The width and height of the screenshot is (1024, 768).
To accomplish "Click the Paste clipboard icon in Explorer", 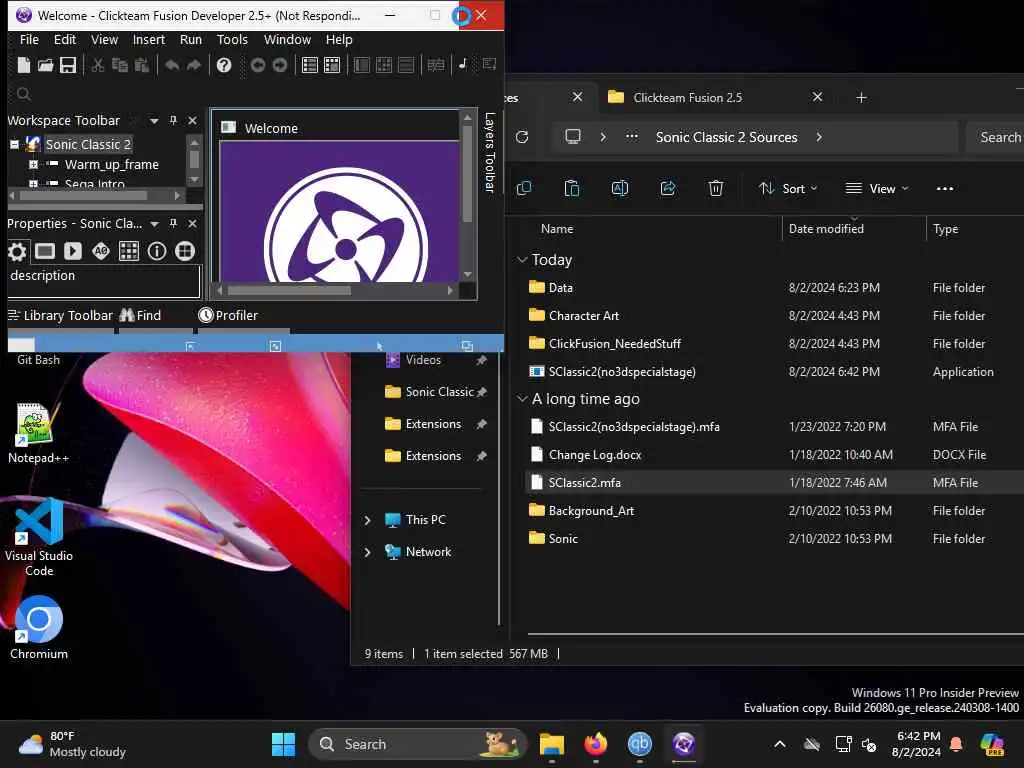I will click(x=571, y=189).
